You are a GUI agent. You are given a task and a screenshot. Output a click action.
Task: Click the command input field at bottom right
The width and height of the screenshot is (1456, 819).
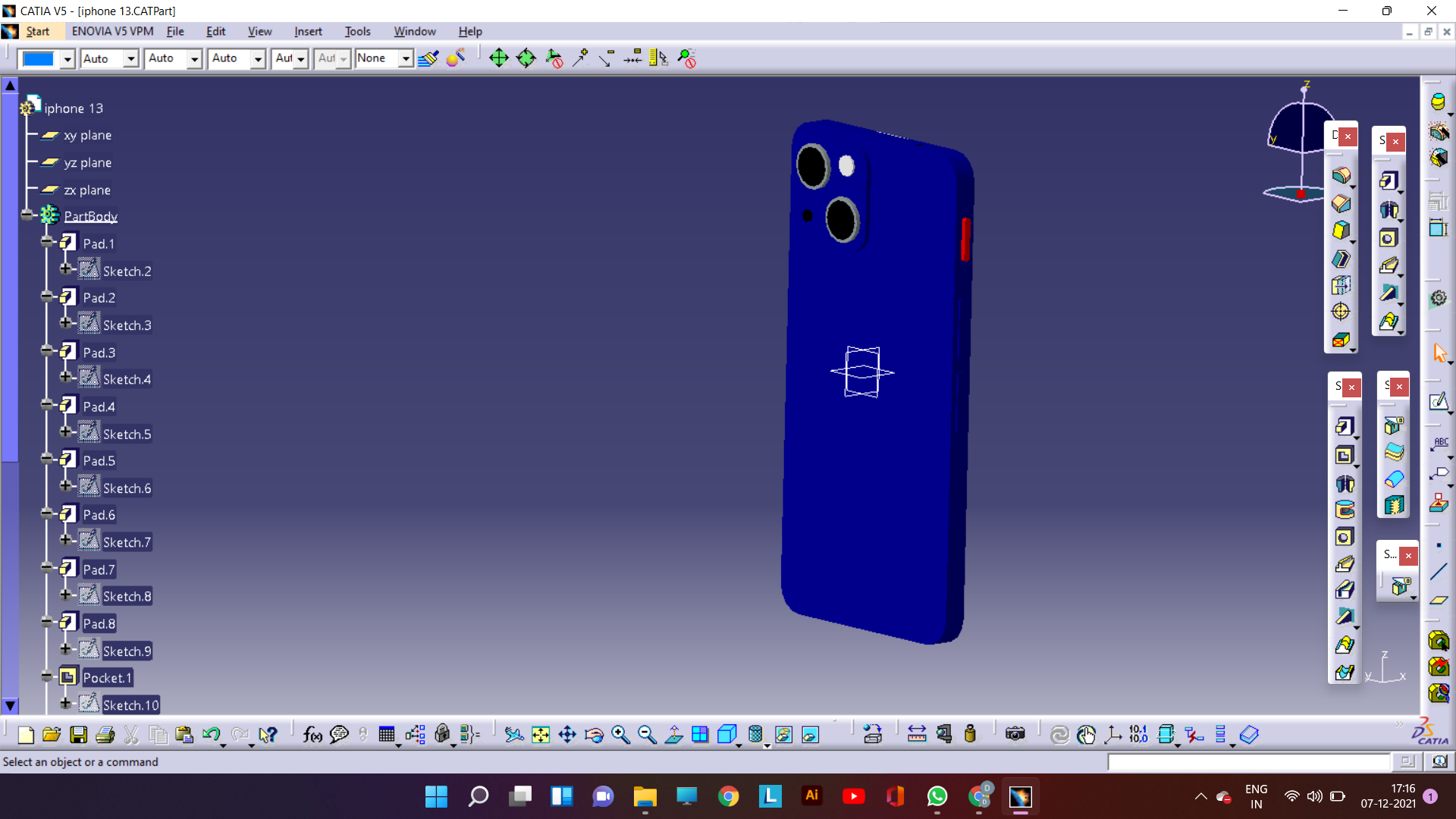[1248, 761]
